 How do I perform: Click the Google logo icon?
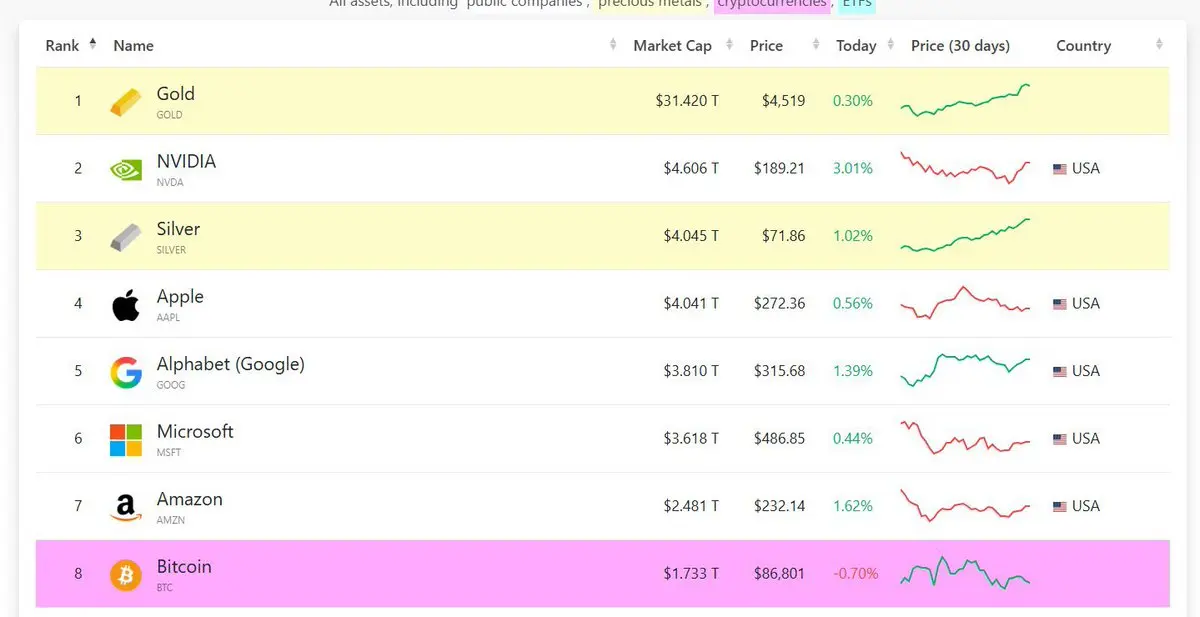point(126,372)
